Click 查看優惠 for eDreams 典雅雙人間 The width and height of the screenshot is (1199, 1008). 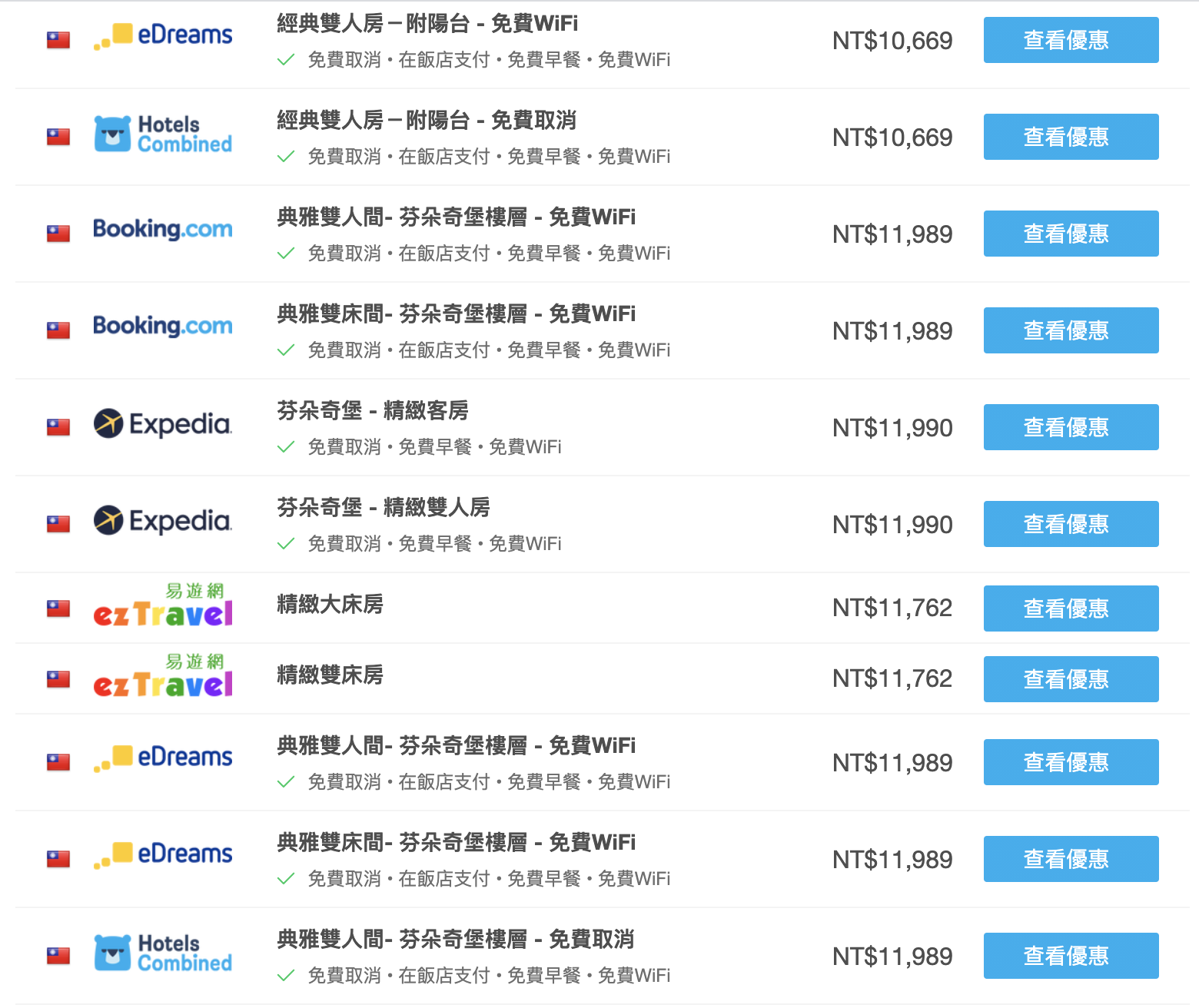click(1071, 762)
